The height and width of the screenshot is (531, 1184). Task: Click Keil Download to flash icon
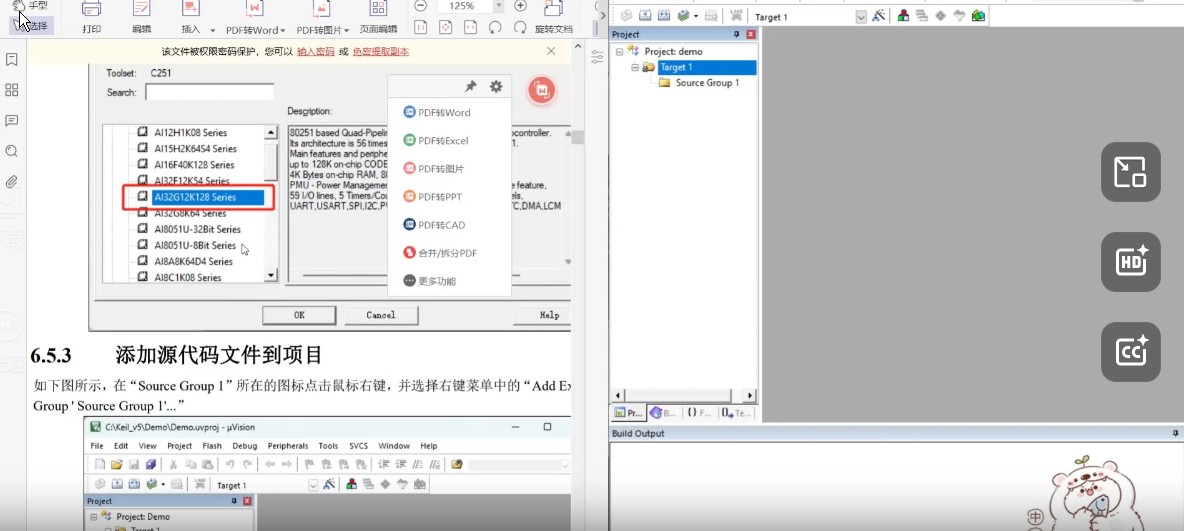736,16
